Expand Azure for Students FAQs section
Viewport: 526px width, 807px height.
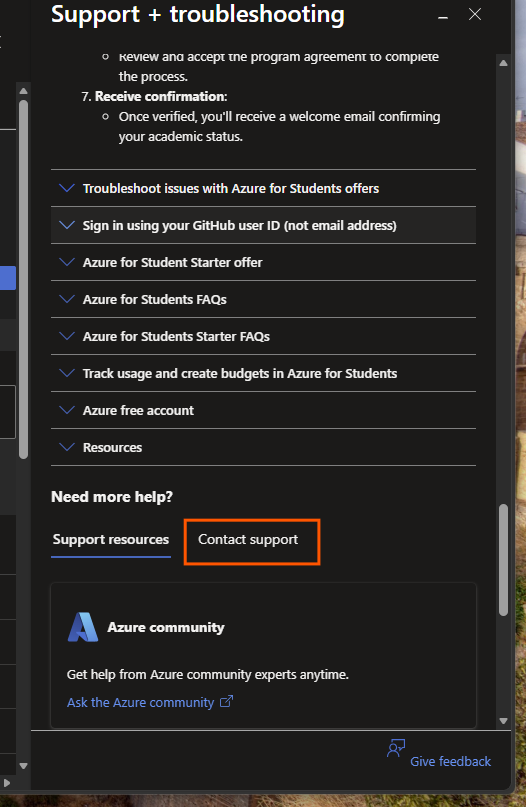(x=264, y=300)
